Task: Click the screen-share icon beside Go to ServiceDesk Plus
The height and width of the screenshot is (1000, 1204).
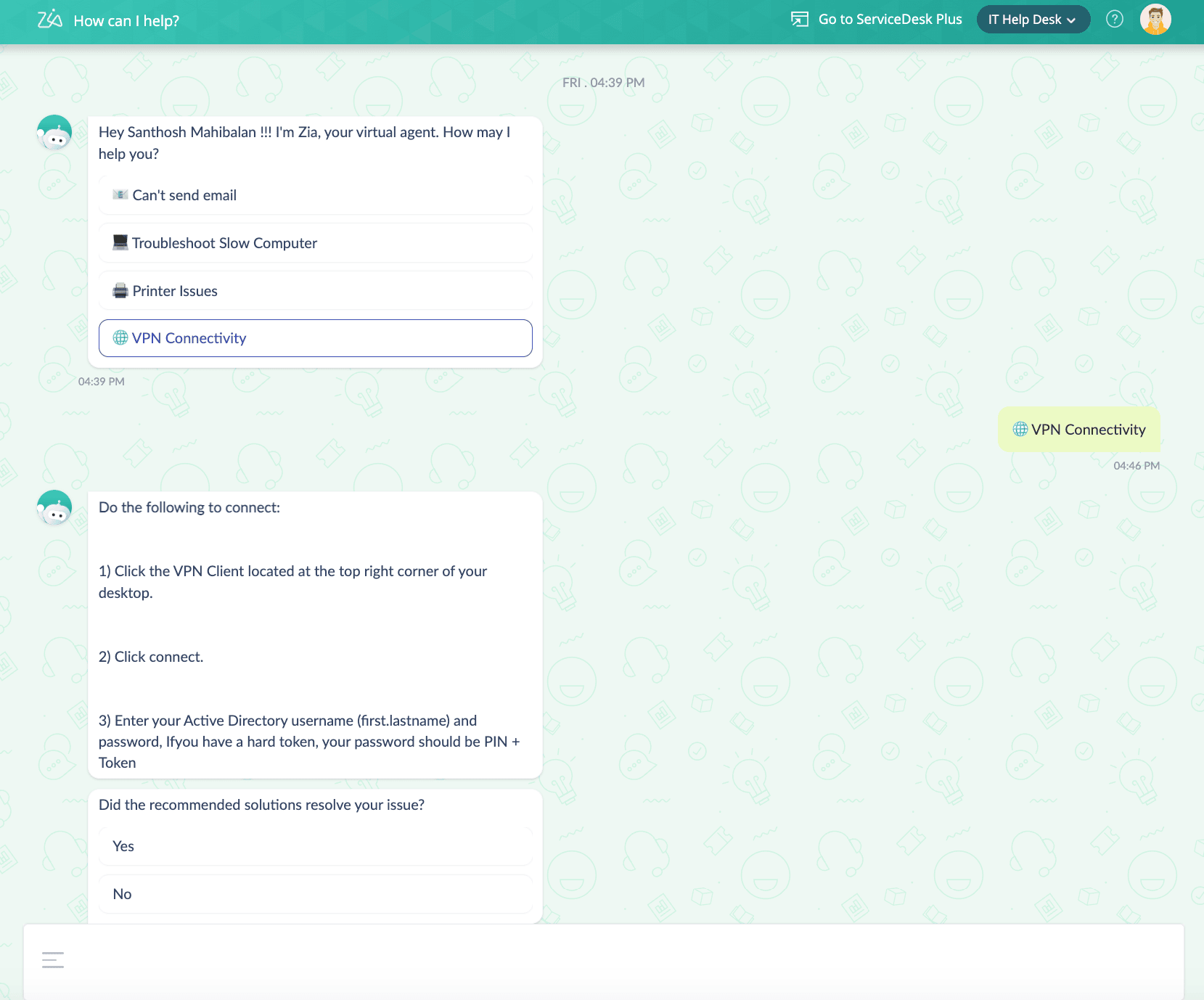Action: (x=799, y=19)
